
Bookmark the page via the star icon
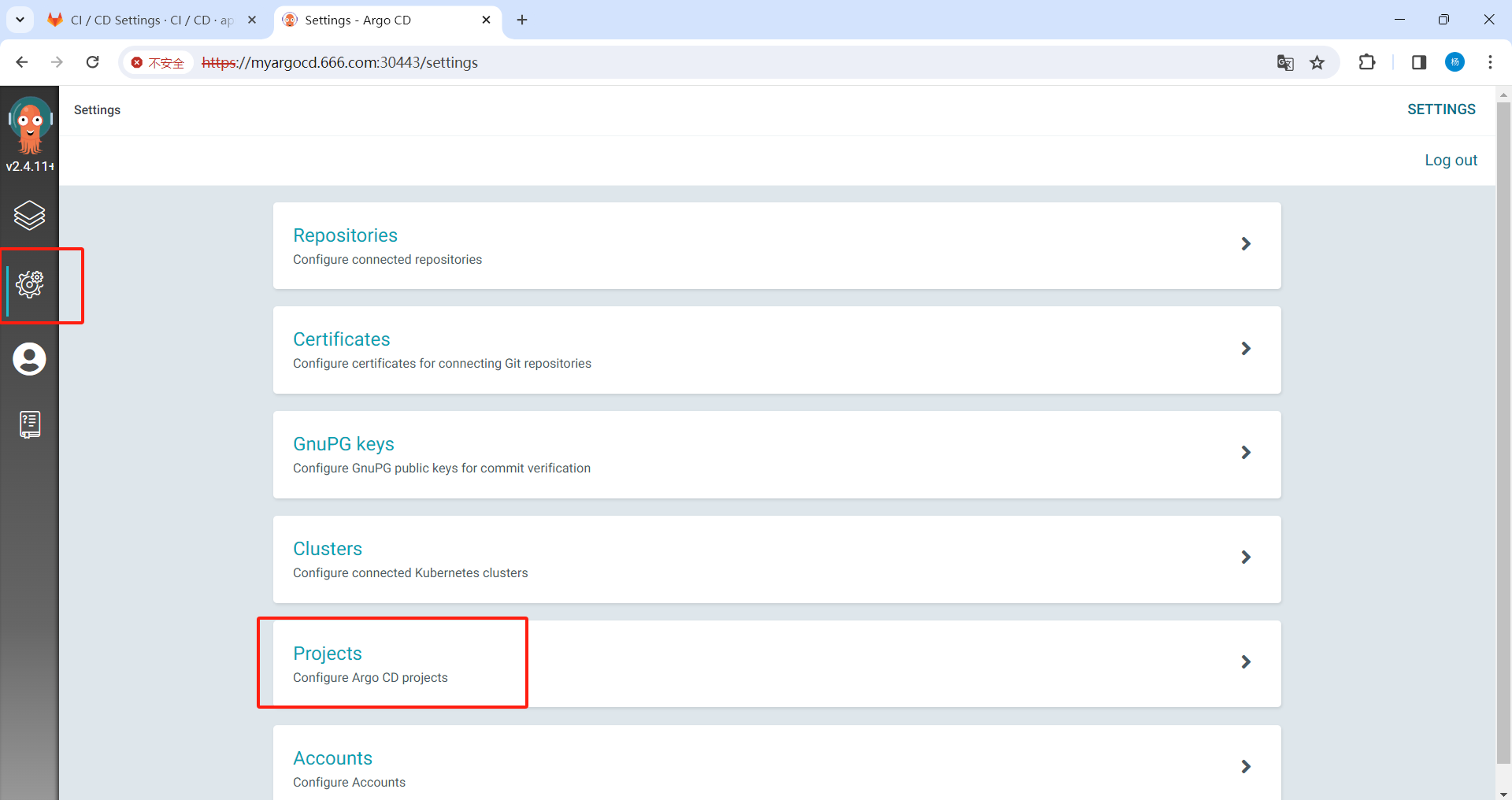(x=1317, y=62)
